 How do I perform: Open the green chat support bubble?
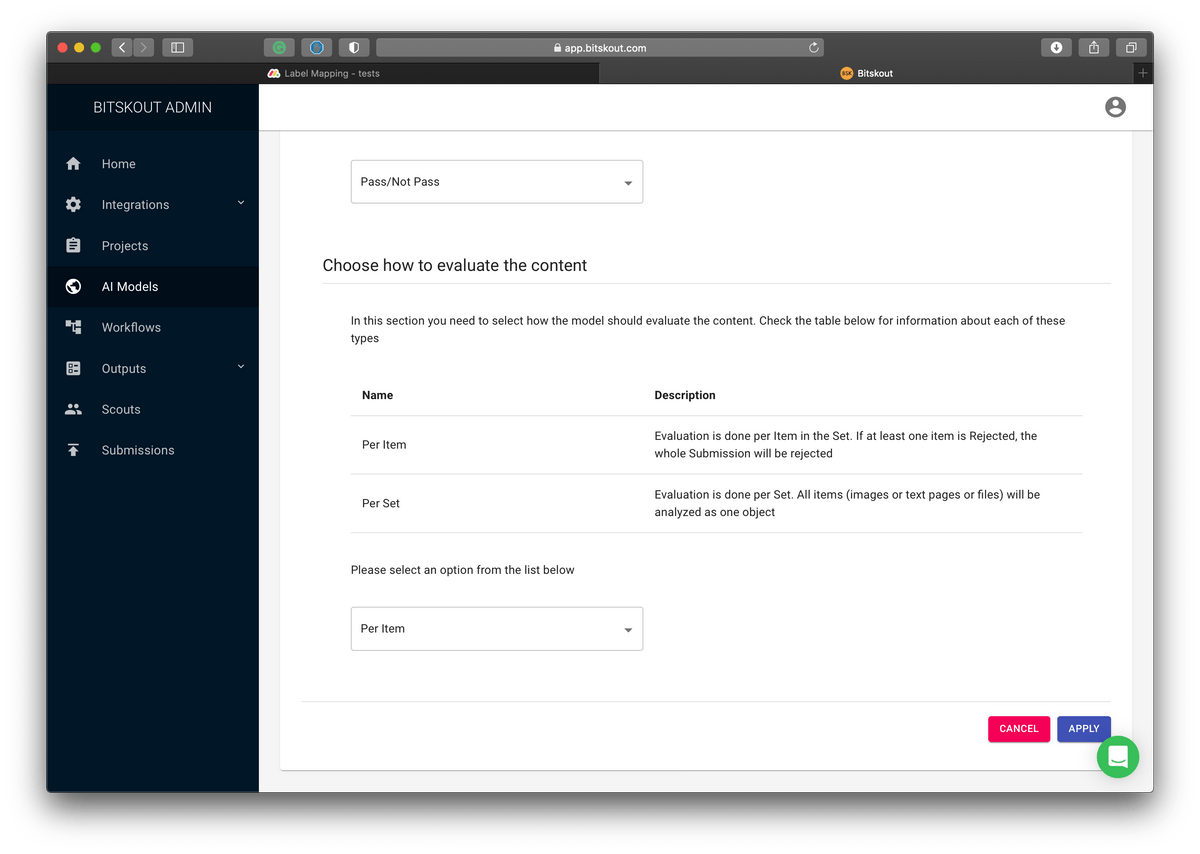click(1118, 757)
